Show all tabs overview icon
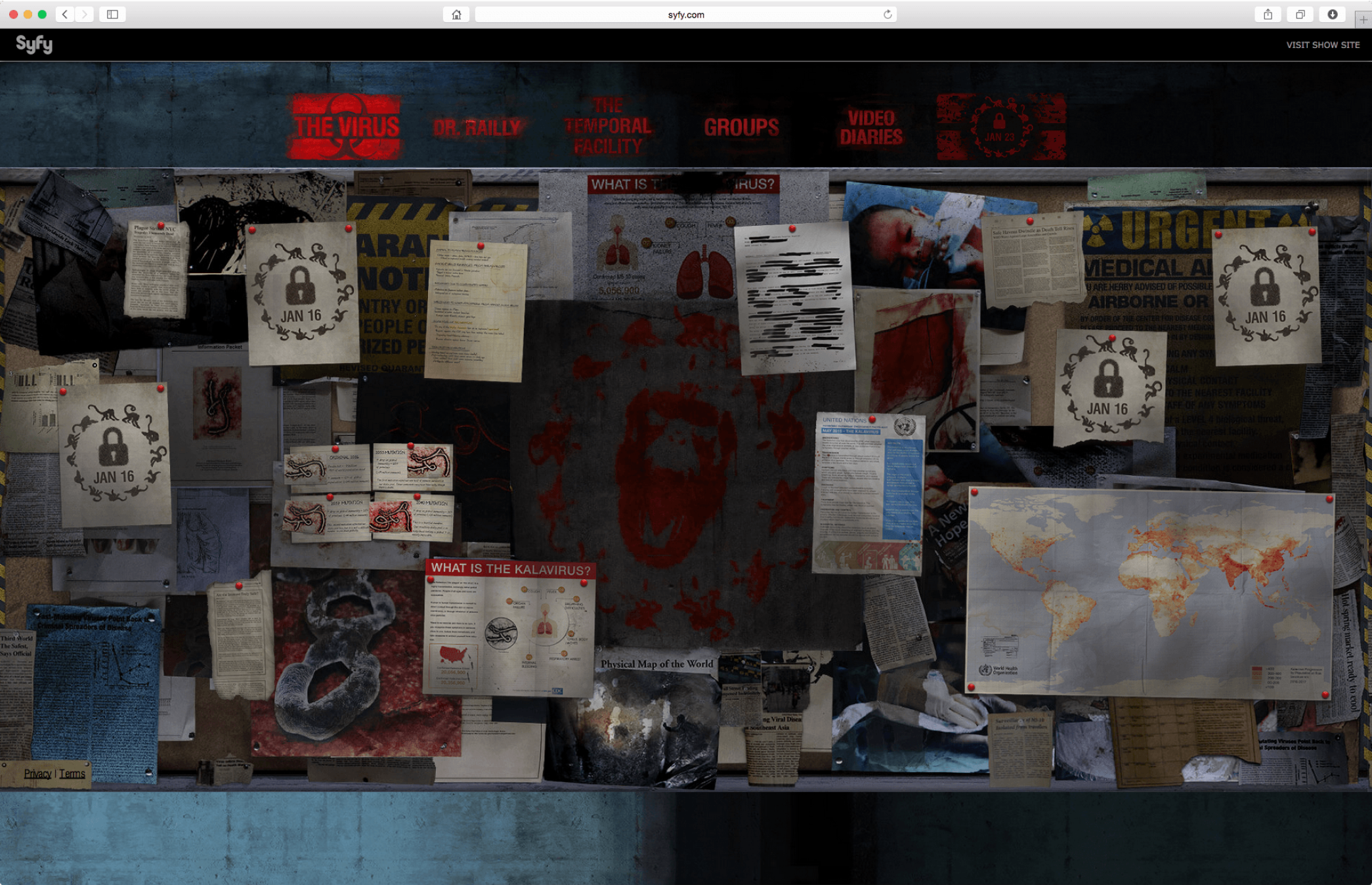The image size is (1372, 885). [x=1300, y=14]
